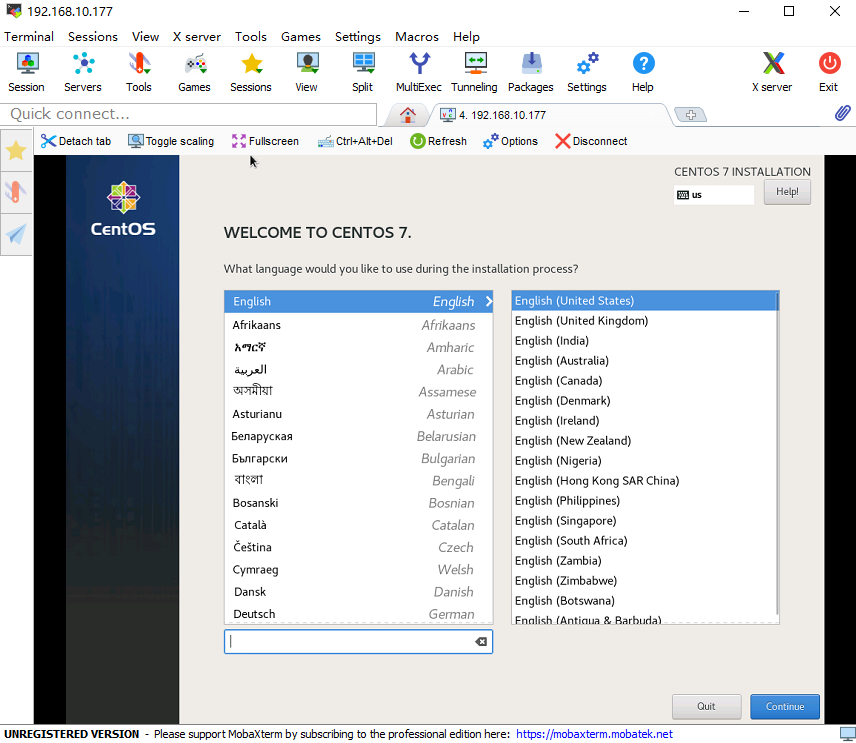The image size is (856, 743).
Task: Focus the Quick connect field
Action: tap(188, 114)
